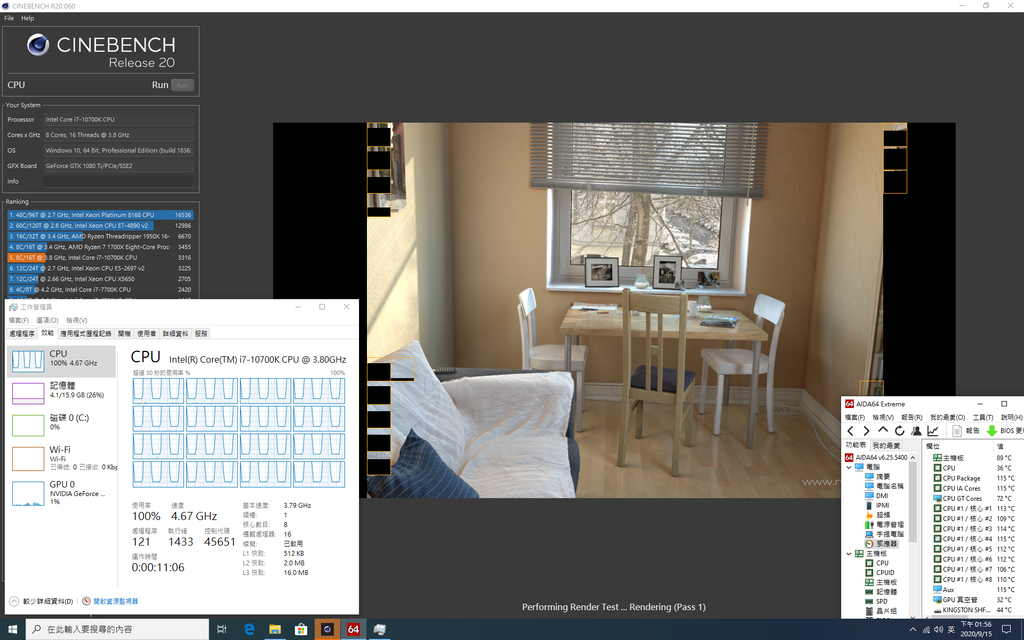Select Xeon Platinum 8168 ranking row
Screen dimensions: 1024x640
point(100,215)
